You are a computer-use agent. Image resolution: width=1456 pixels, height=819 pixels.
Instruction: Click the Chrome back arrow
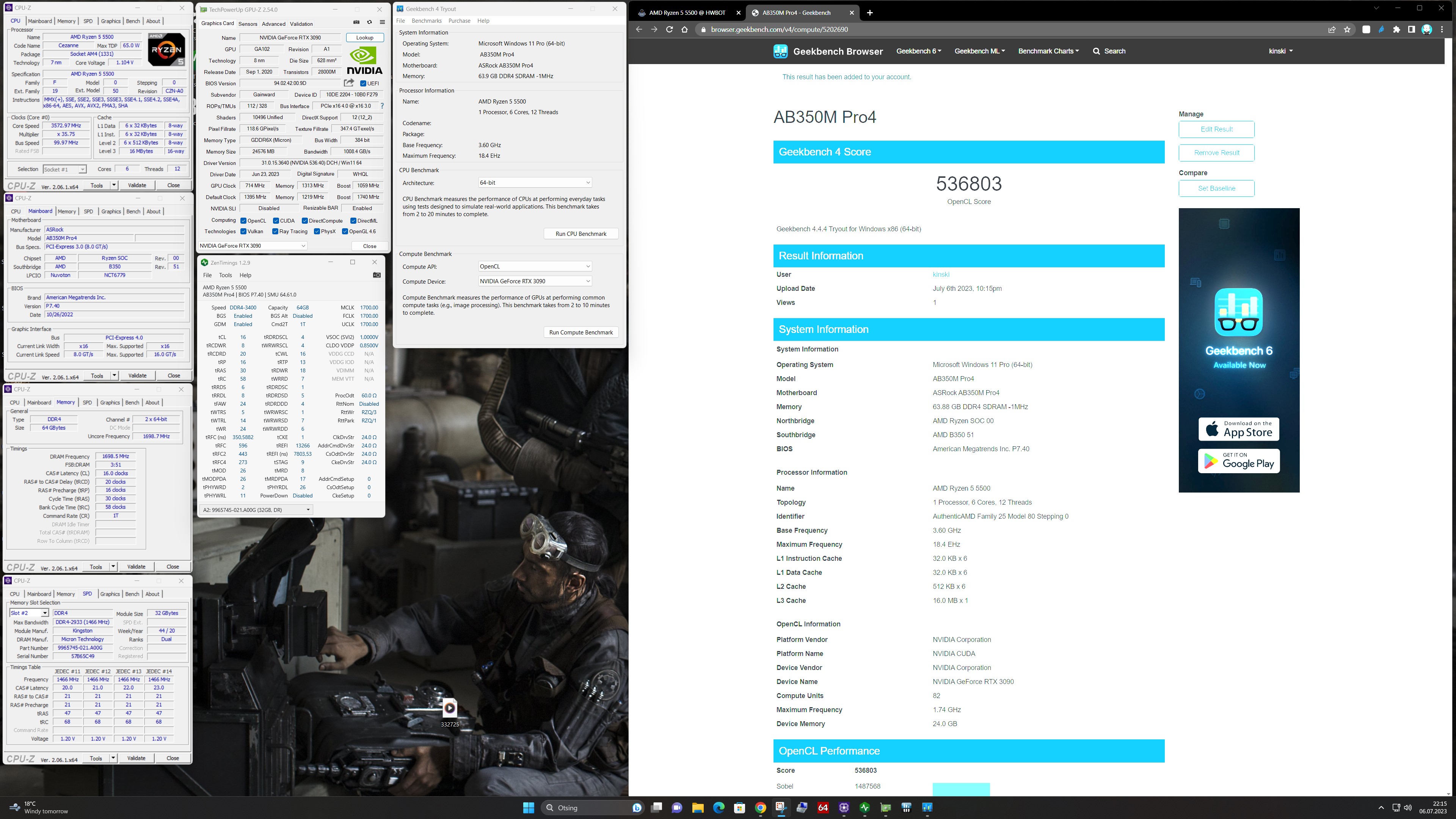click(639, 30)
